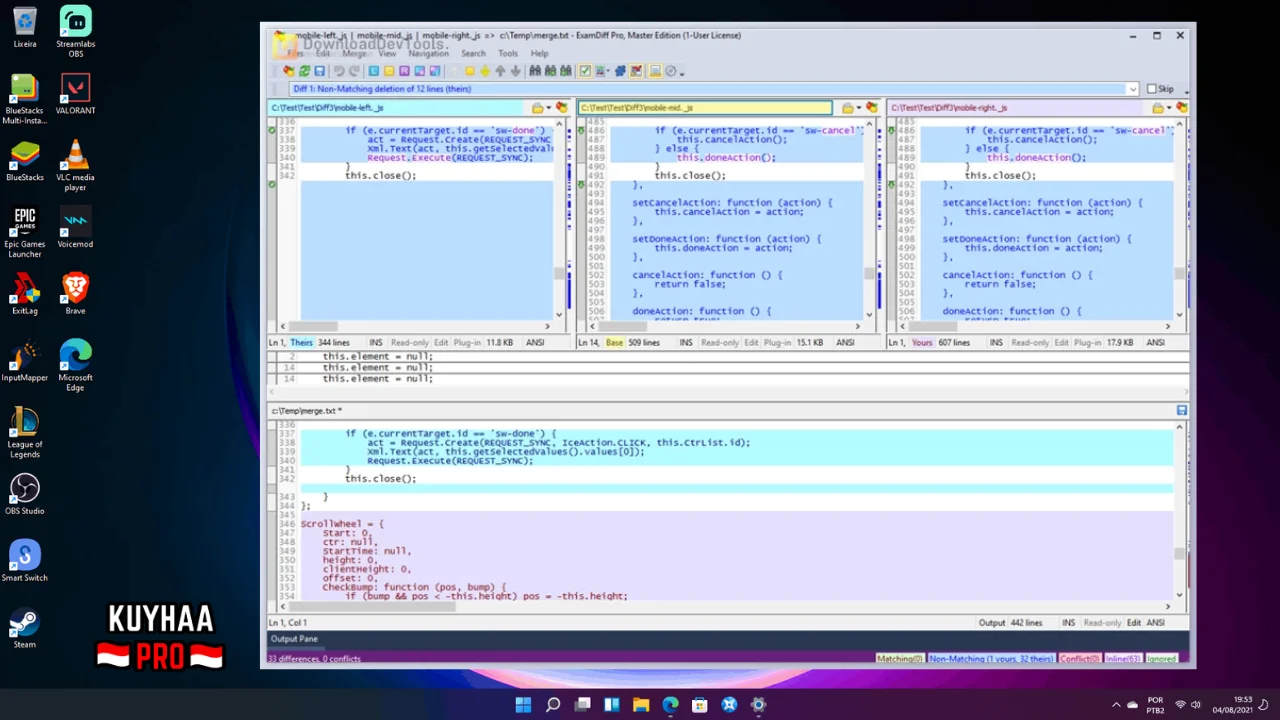The height and width of the screenshot is (720, 1280).
Task: Toggle the highlighted picture toolbar button
Action: coord(635,71)
